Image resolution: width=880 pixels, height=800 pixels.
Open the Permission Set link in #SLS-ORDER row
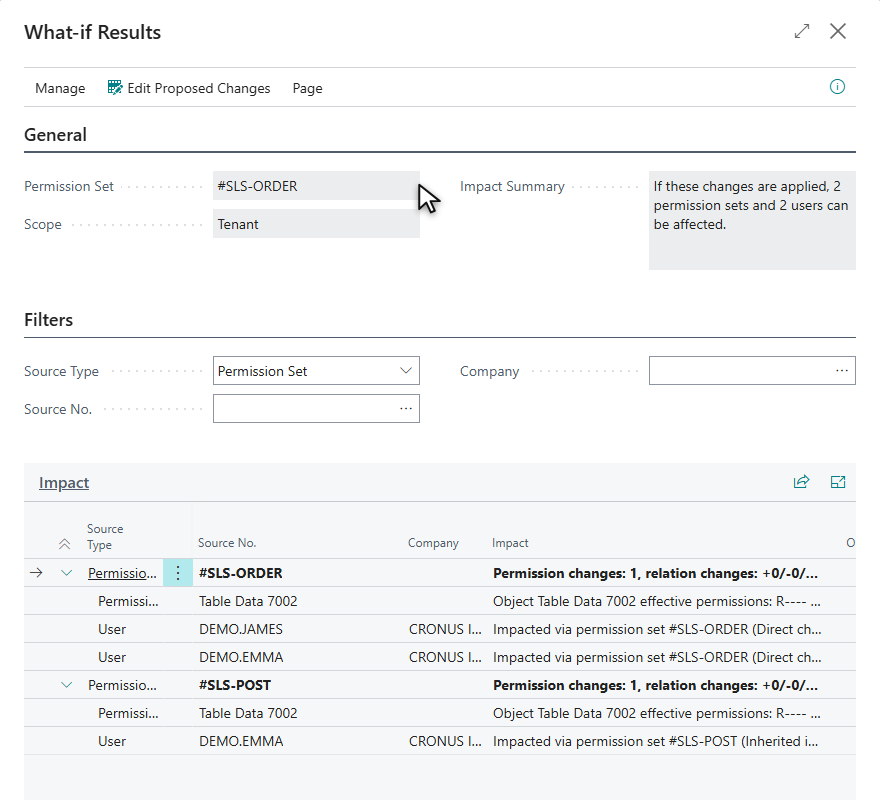(x=122, y=573)
